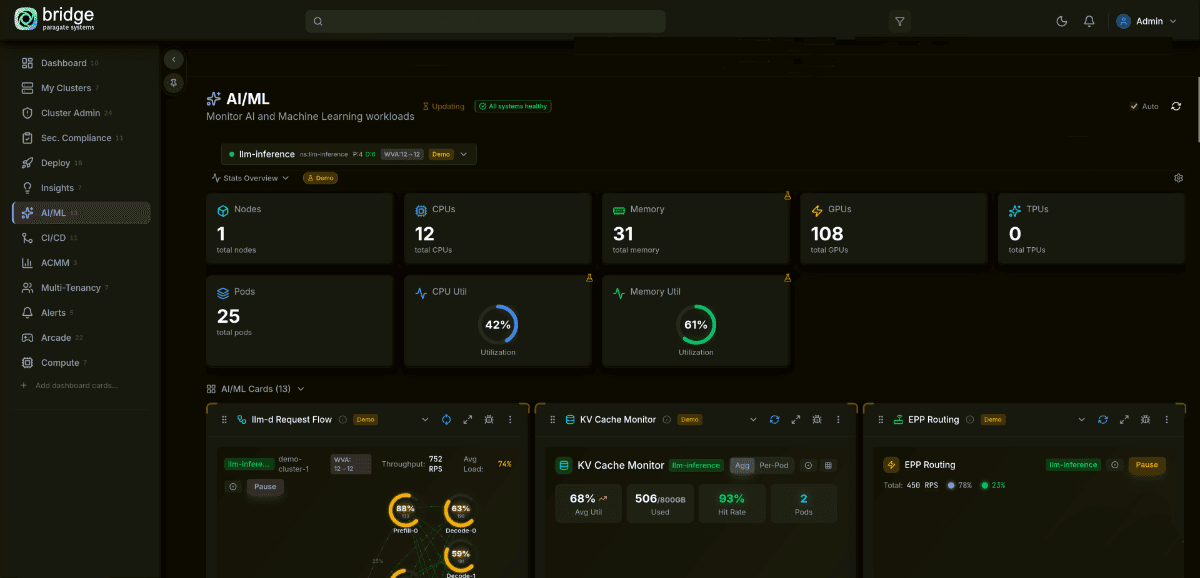Open Insights in the sidebar
This screenshot has height=578, width=1200.
point(81,188)
